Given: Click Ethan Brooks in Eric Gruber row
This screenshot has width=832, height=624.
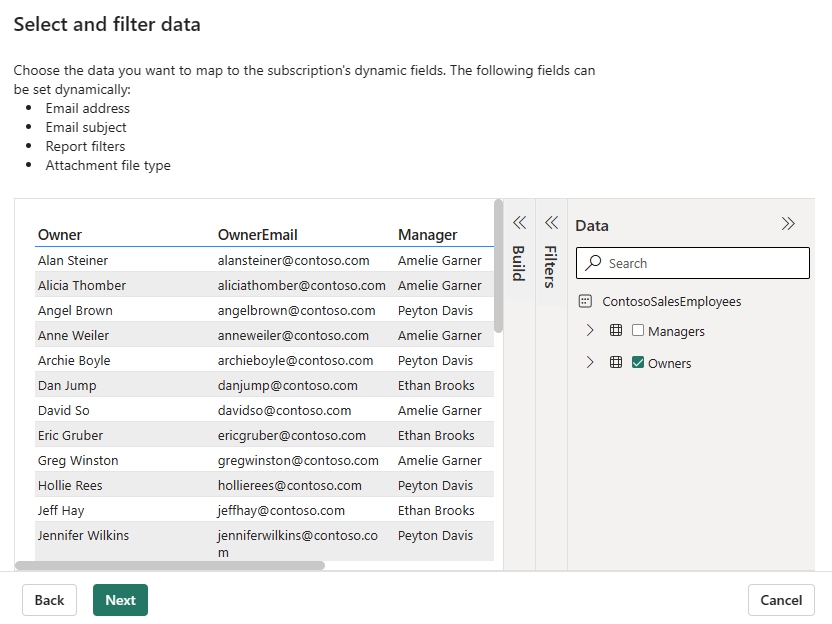Looking at the screenshot, I should tap(436, 435).
